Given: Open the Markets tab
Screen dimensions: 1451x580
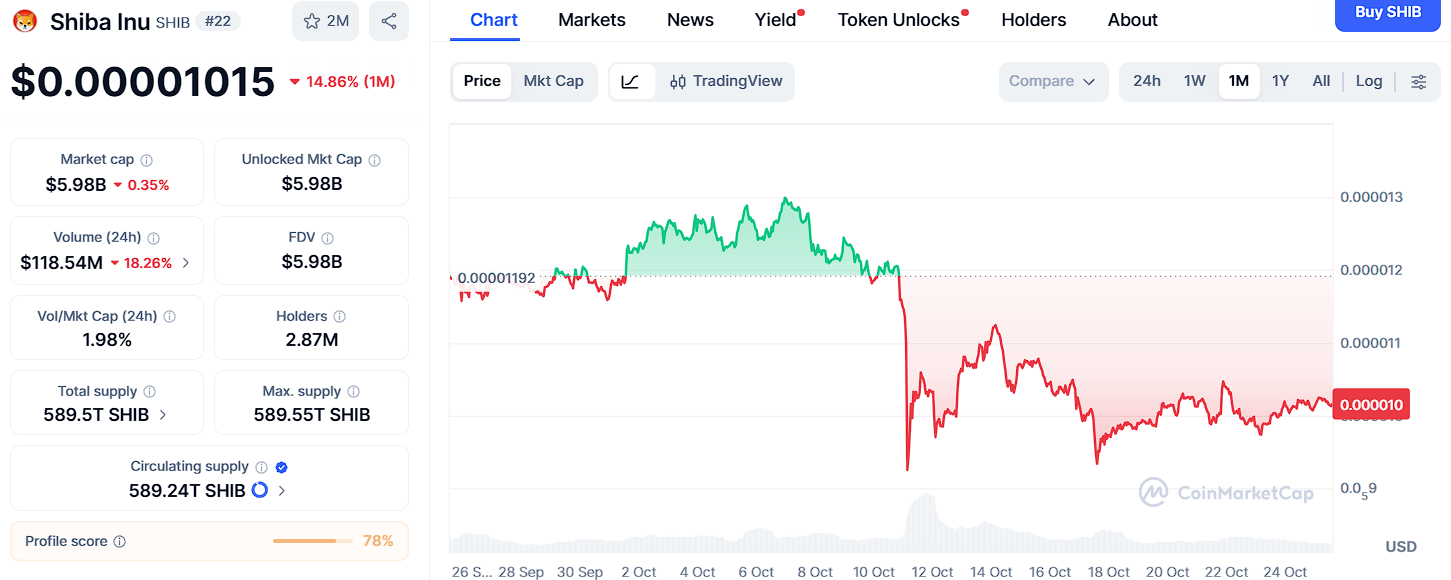Looking at the screenshot, I should 592,20.
